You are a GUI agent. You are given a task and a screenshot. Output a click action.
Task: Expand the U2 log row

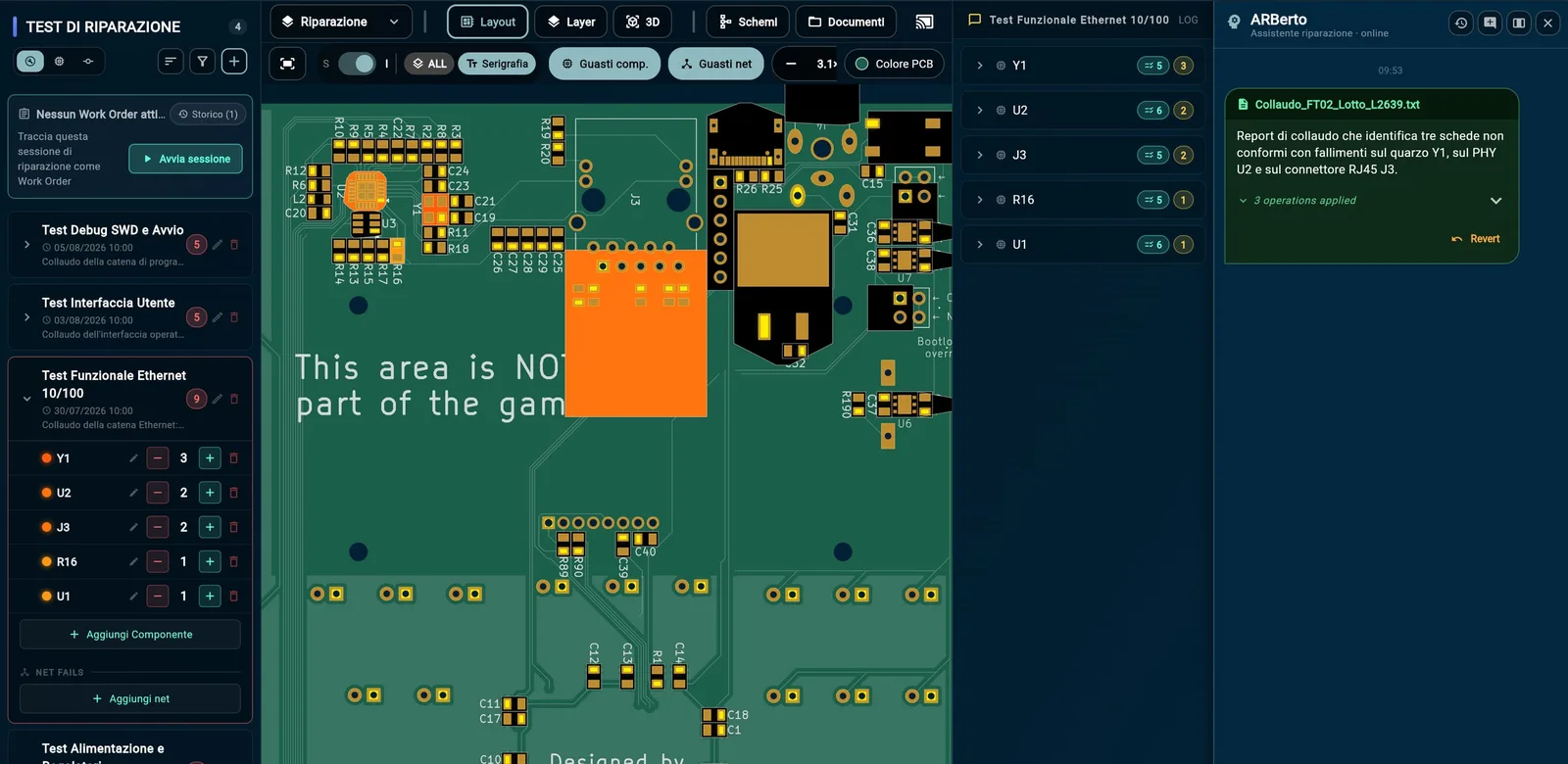click(x=980, y=111)
